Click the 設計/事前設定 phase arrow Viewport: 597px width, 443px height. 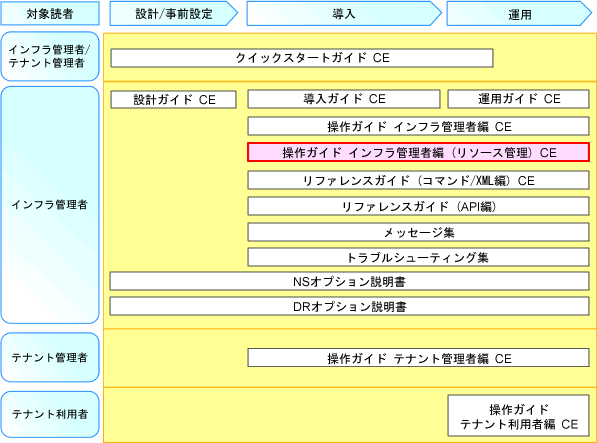click(x=174, y=14)
